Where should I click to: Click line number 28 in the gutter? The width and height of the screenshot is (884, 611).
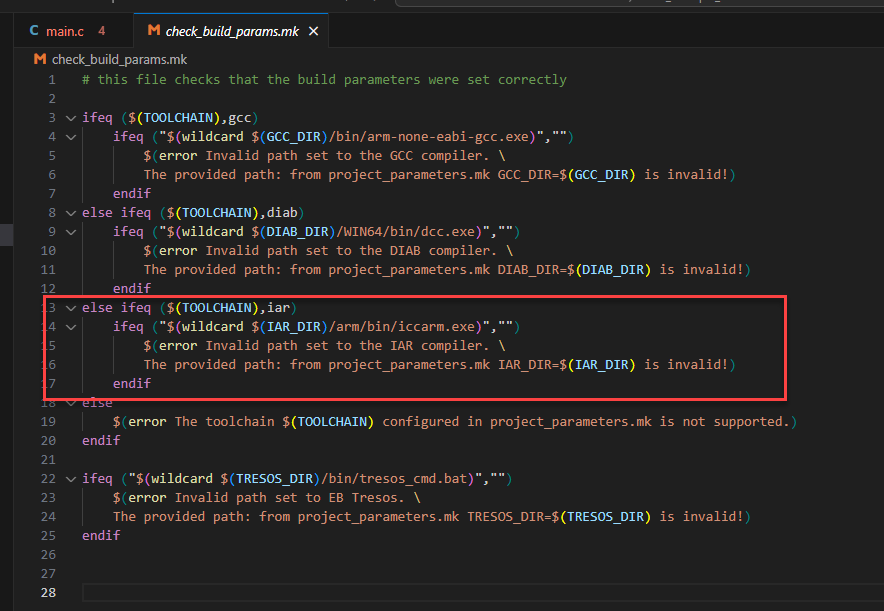47,592
